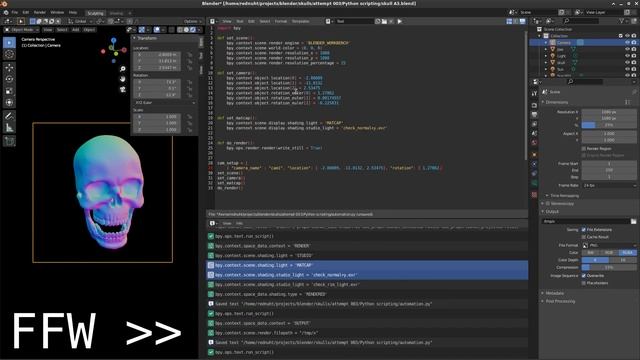640x360 pixels.
Task: Click the output path field
Action: 586,221
